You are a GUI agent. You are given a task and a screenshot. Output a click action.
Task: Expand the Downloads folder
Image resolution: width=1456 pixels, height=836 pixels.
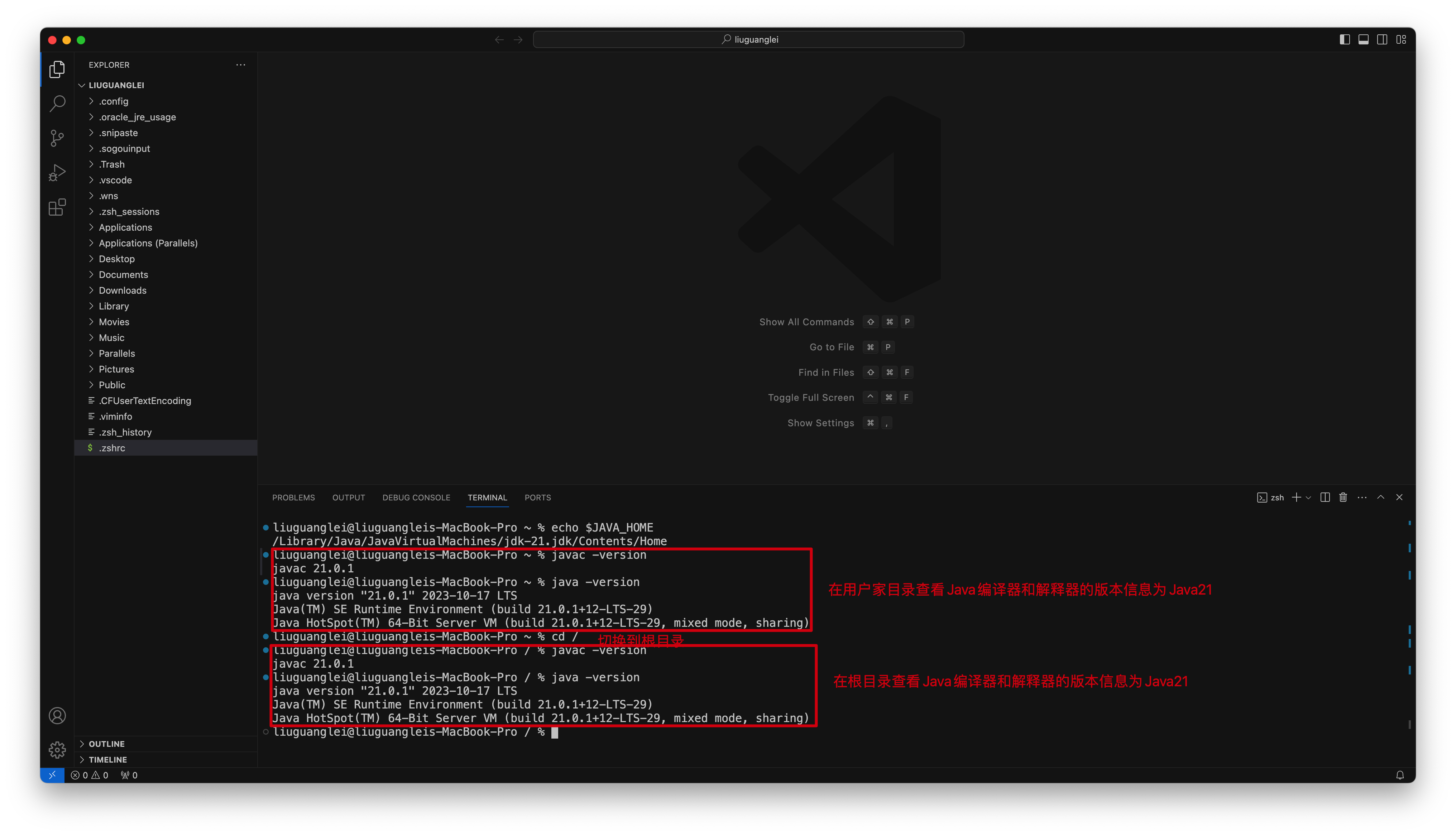click(166, 290)
